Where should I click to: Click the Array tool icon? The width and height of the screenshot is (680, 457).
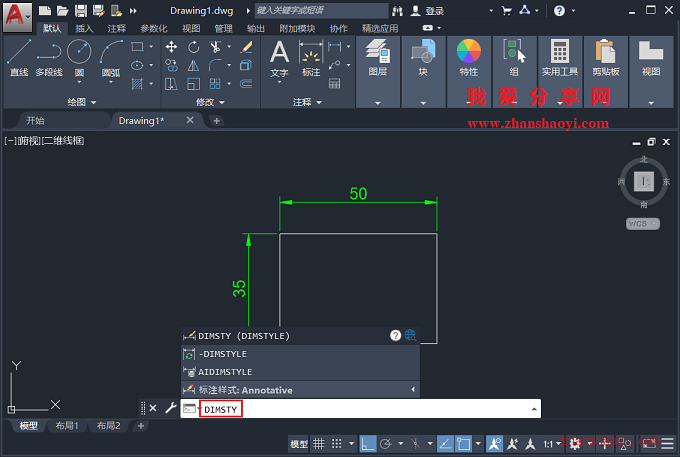[215, 84]
